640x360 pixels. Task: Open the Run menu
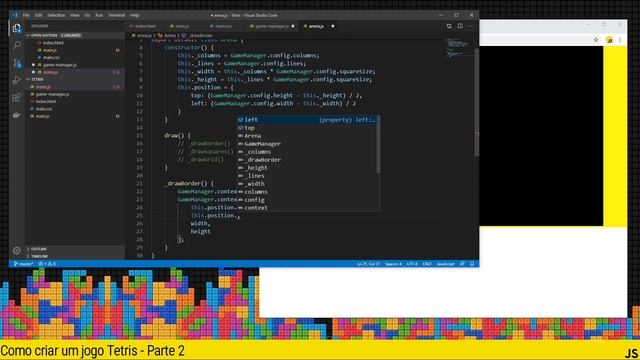click(x=99, y=15)
